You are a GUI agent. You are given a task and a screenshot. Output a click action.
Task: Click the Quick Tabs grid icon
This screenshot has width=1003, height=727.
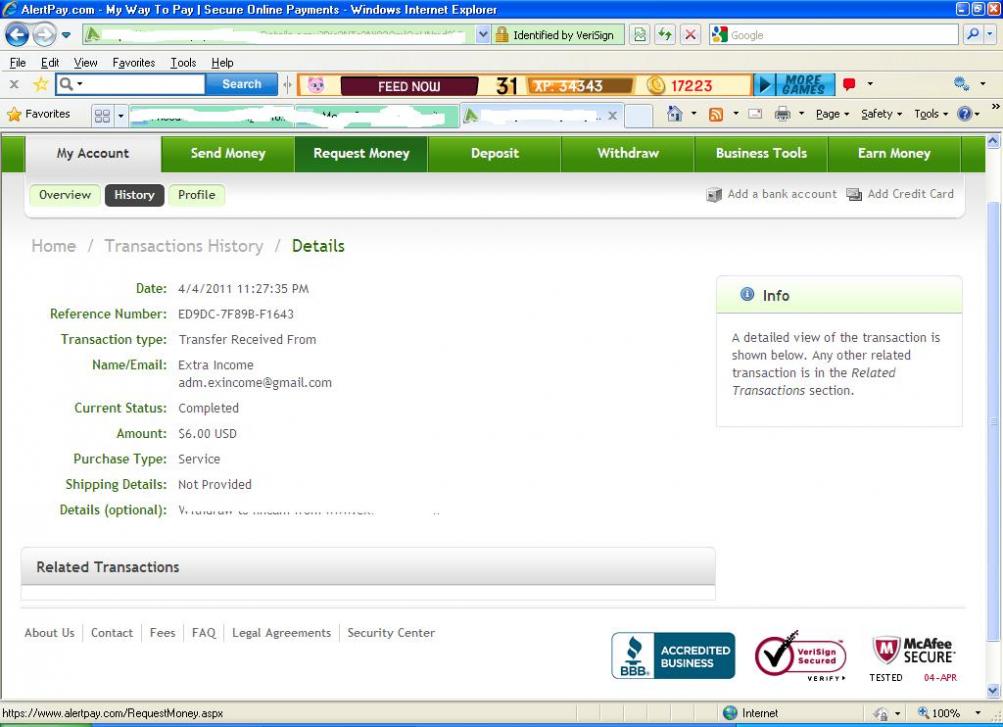tap(102, 115)
